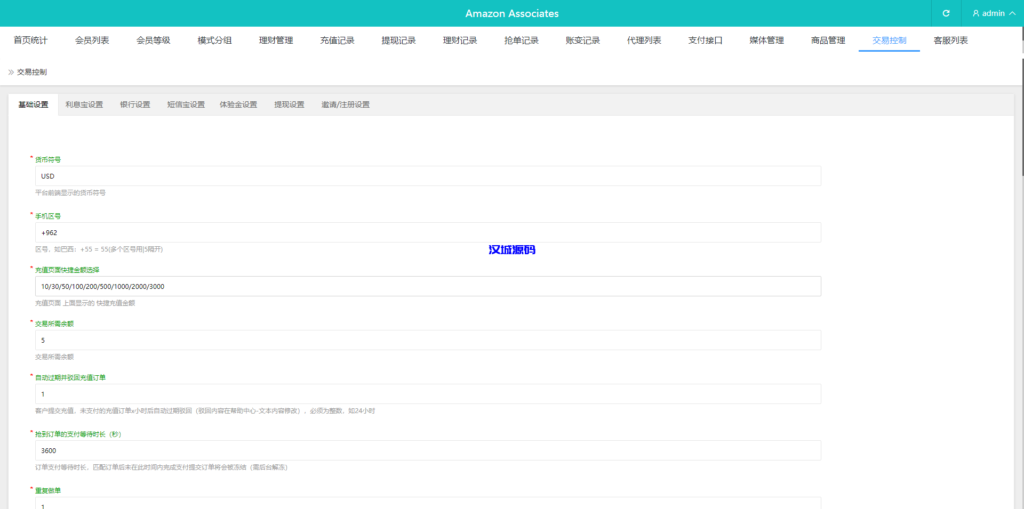Click the 货币符号 field containing USD
Image resolution: width=1024 pixels, height=509 pixels.
[x=428, y=176]
